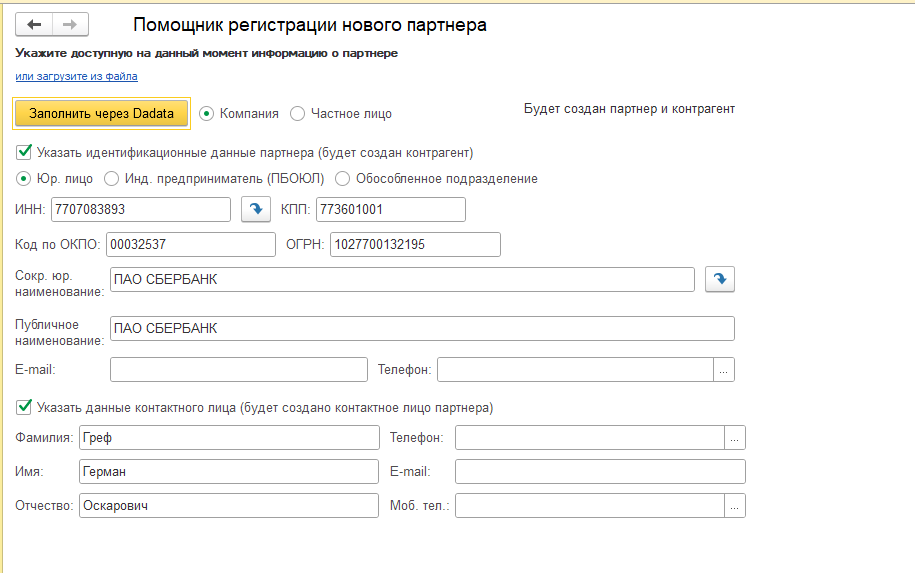Click the Отчество field containing Оскарович

click(229, 506)
